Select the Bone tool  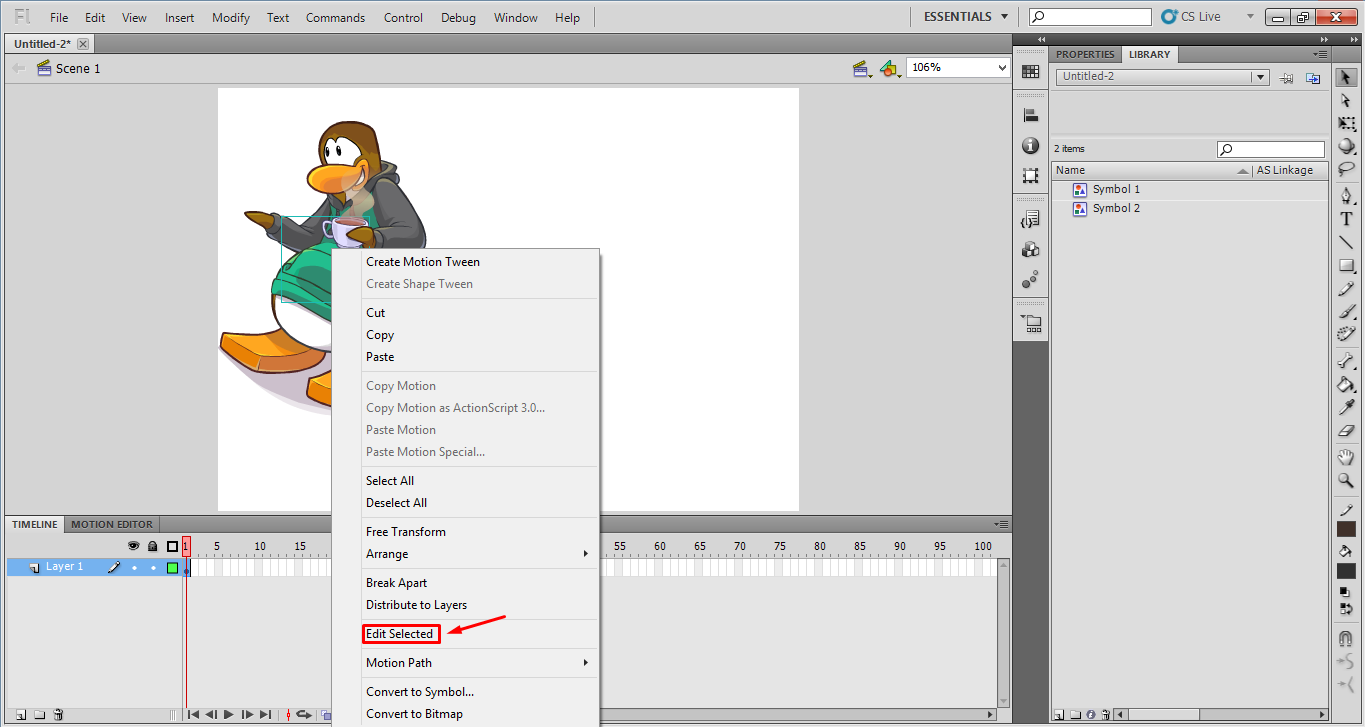(1346, 361)
